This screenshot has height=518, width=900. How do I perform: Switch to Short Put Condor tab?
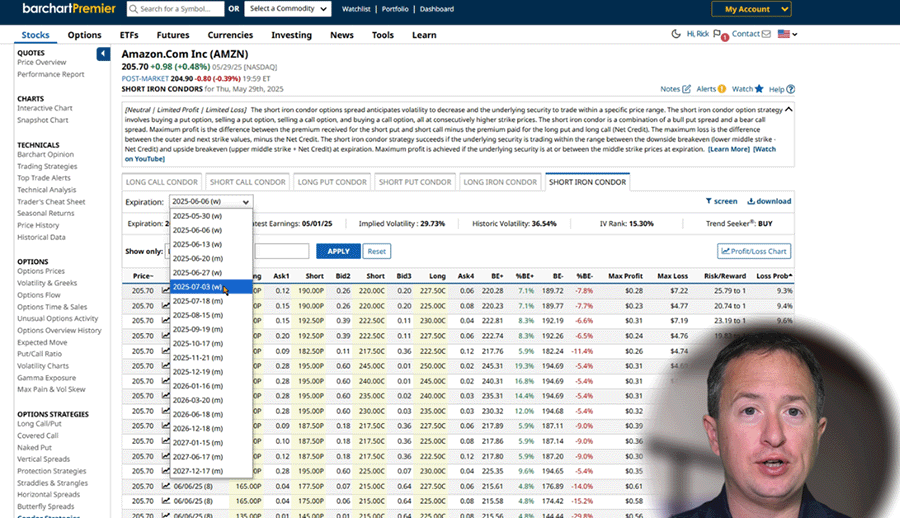415,182
